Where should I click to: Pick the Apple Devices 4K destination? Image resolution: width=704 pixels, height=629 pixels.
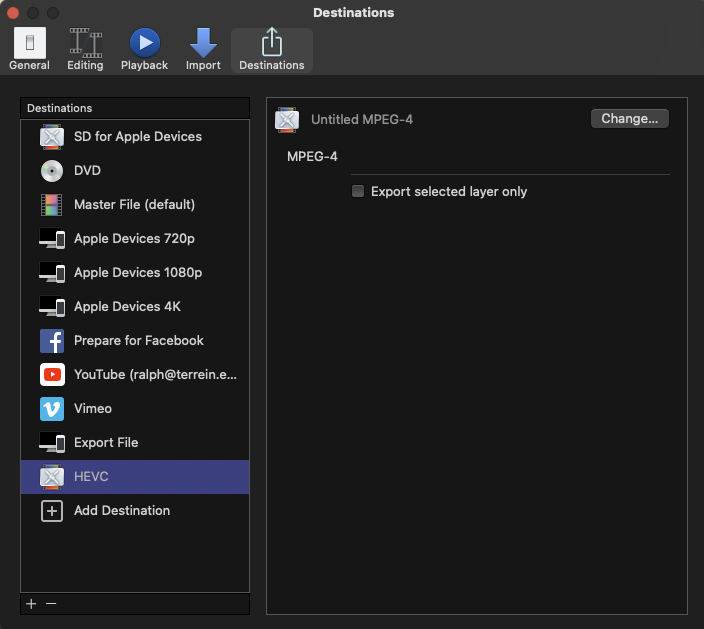(127, 307)
